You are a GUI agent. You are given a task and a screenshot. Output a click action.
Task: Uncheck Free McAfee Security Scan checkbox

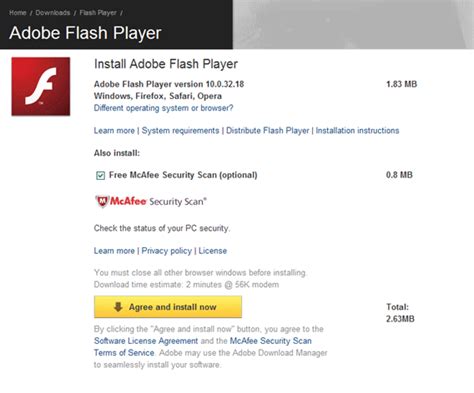(100, 175)
